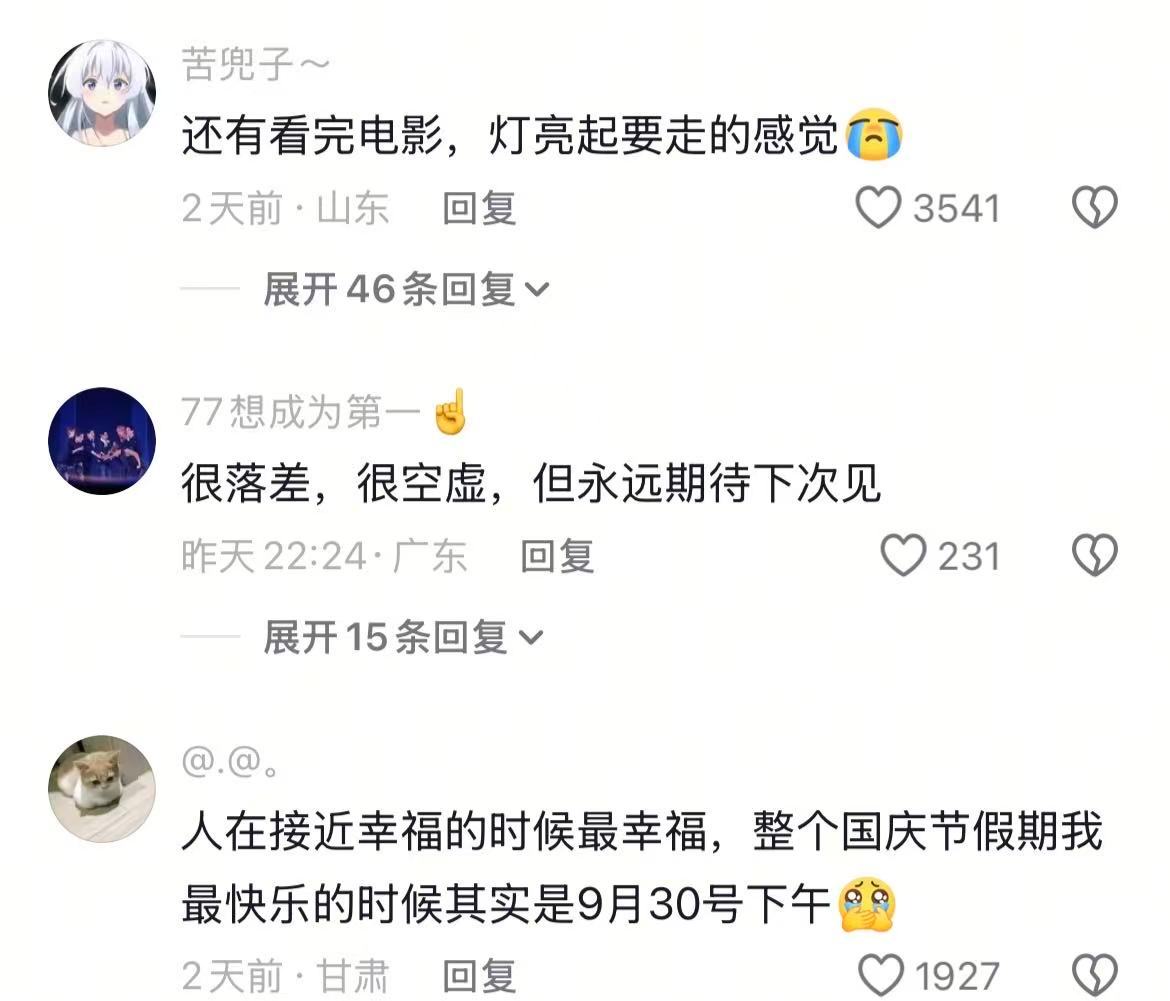Dislike the comment by 77想成为第一

click(1095, 556)
